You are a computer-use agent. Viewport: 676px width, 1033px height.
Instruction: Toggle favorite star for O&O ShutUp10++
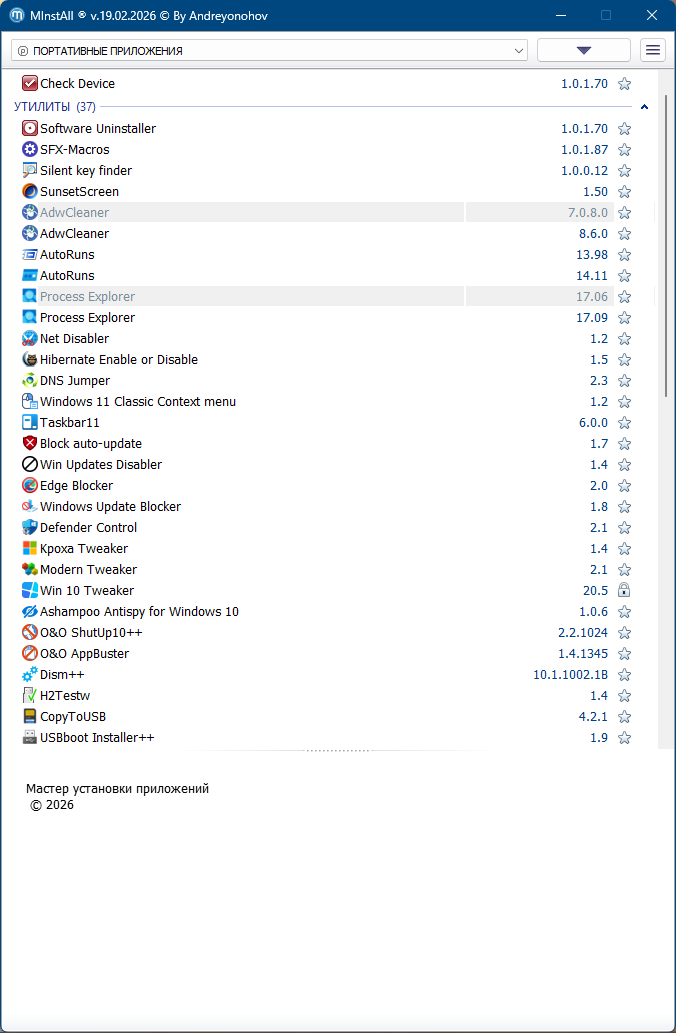pyautogui.click(x=624, y=633)
